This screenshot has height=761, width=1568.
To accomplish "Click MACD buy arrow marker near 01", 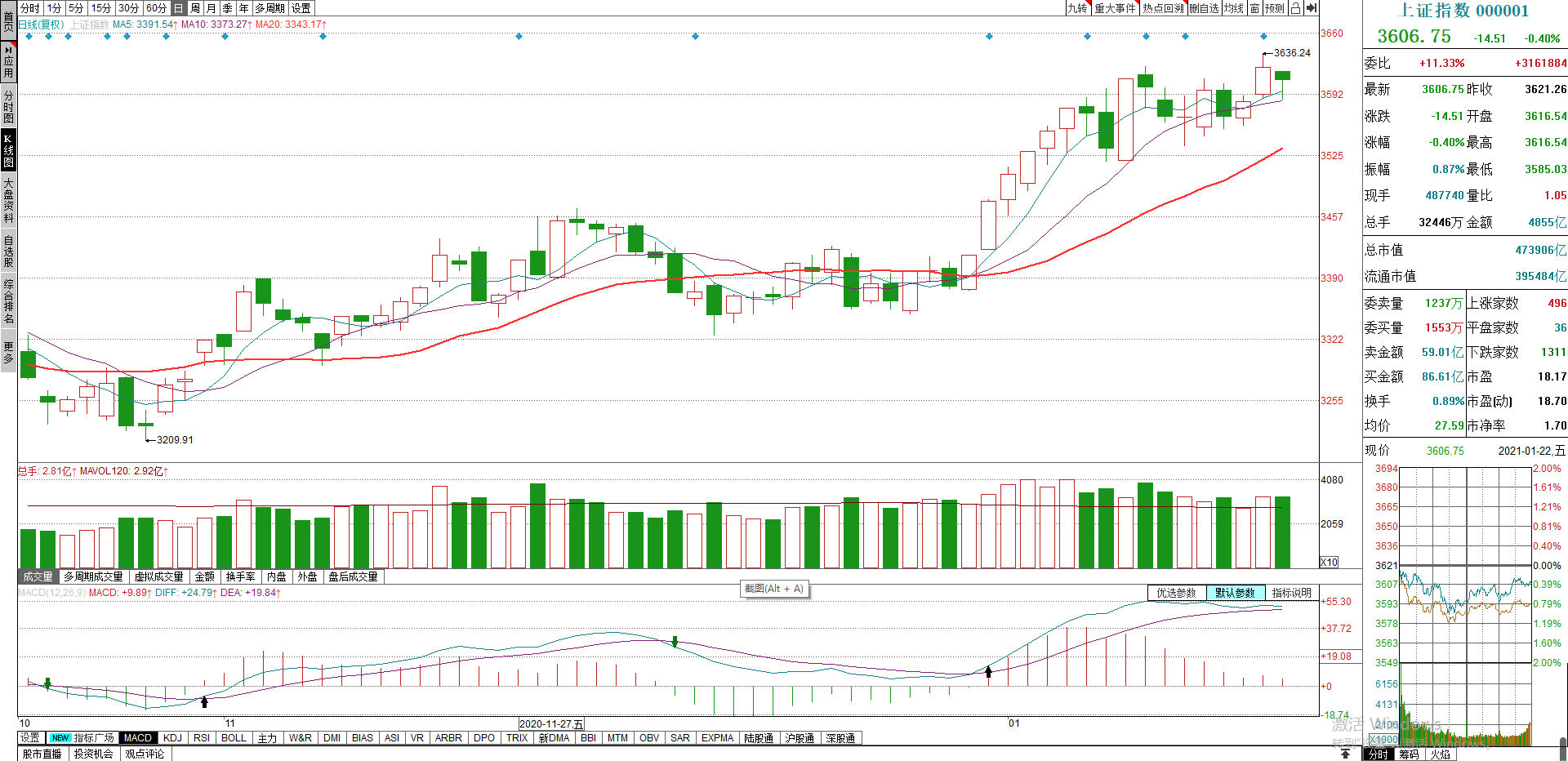I will (988, 672).
